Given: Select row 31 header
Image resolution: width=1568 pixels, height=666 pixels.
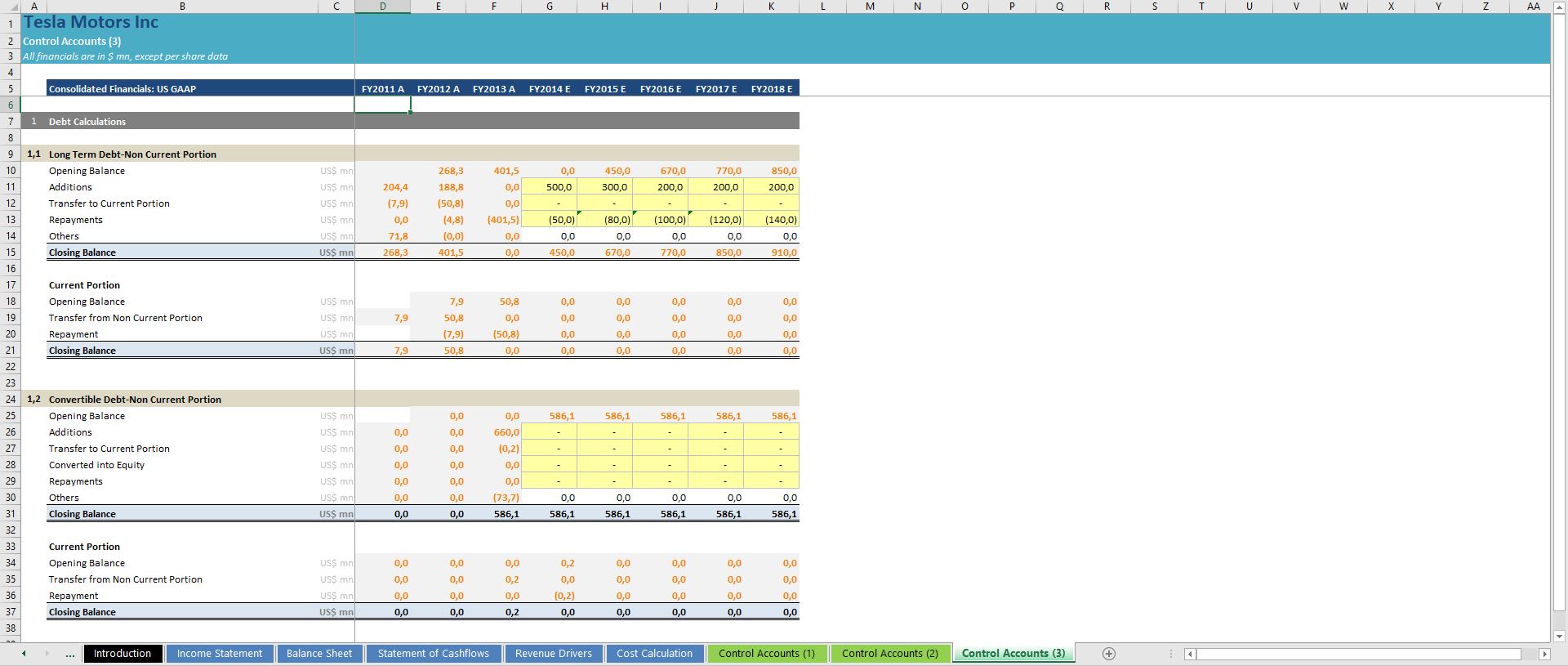Looking at the screenshot, I should click(11, 514).
